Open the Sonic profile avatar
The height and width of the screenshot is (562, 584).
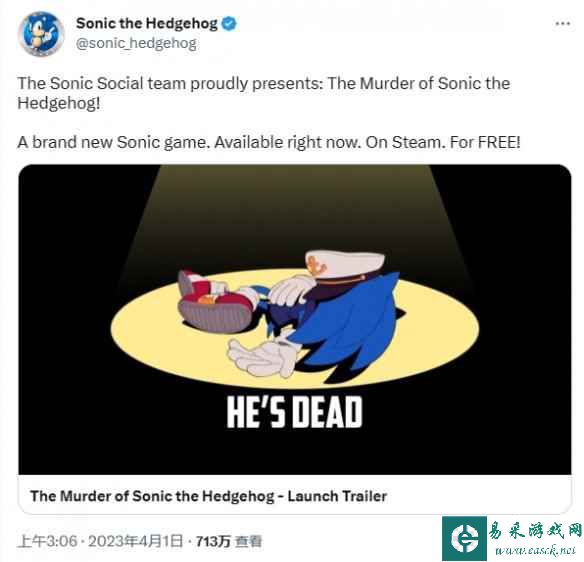[x=41, y=34]
